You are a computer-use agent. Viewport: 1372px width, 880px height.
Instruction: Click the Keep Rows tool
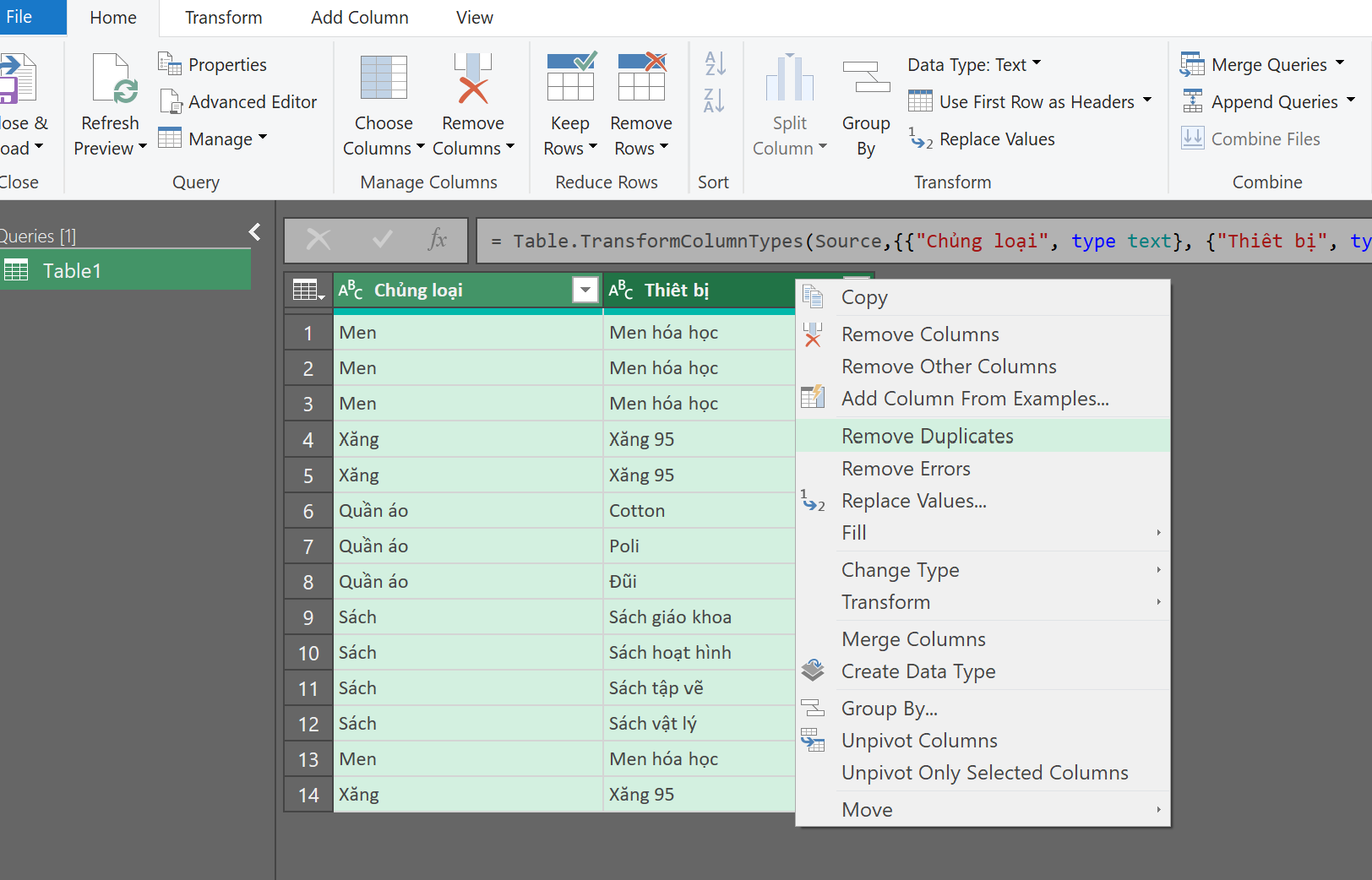point(569,103)
